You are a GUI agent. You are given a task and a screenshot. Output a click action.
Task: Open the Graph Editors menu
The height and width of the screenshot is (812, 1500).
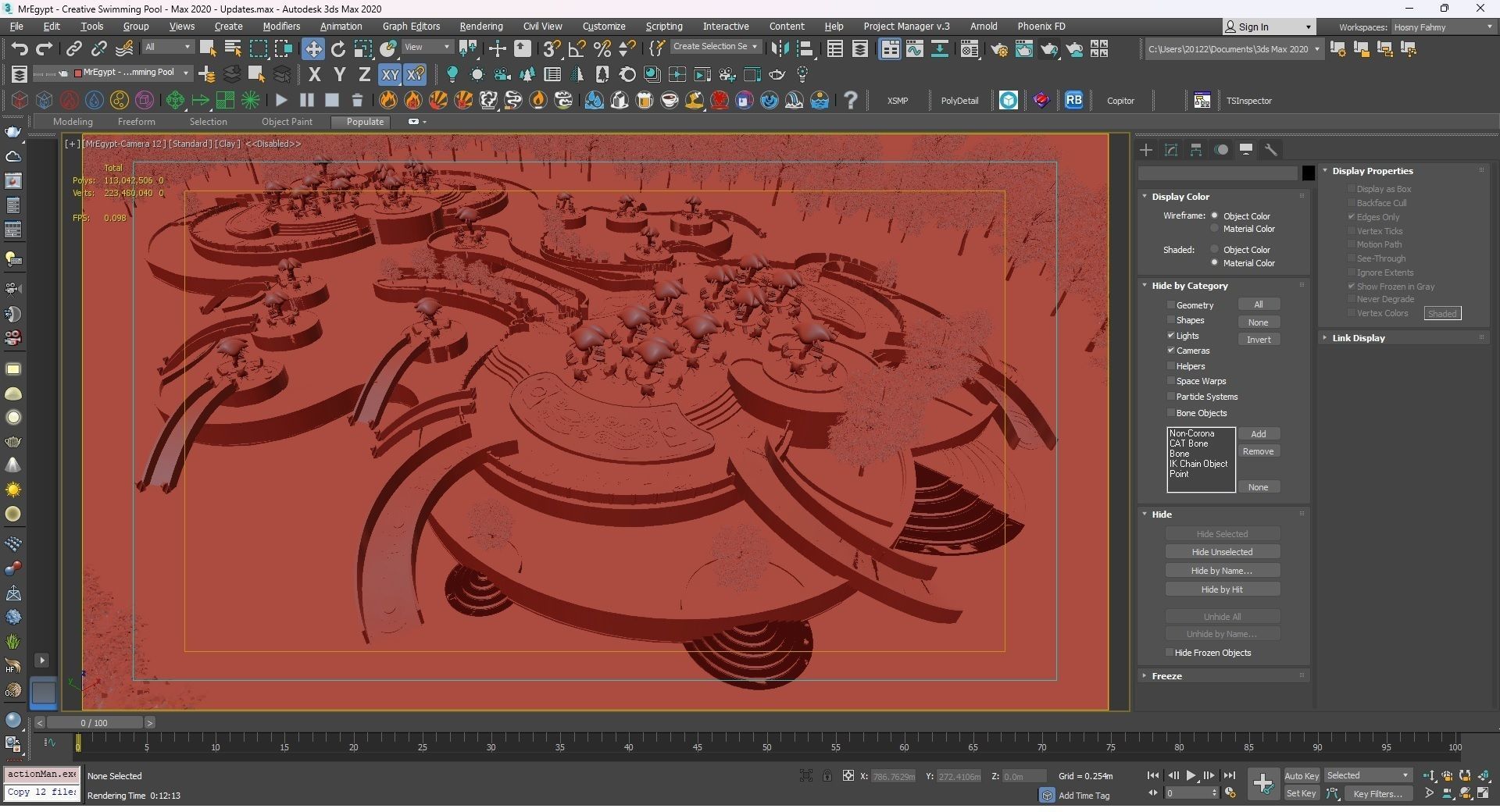tap(411, 27)
